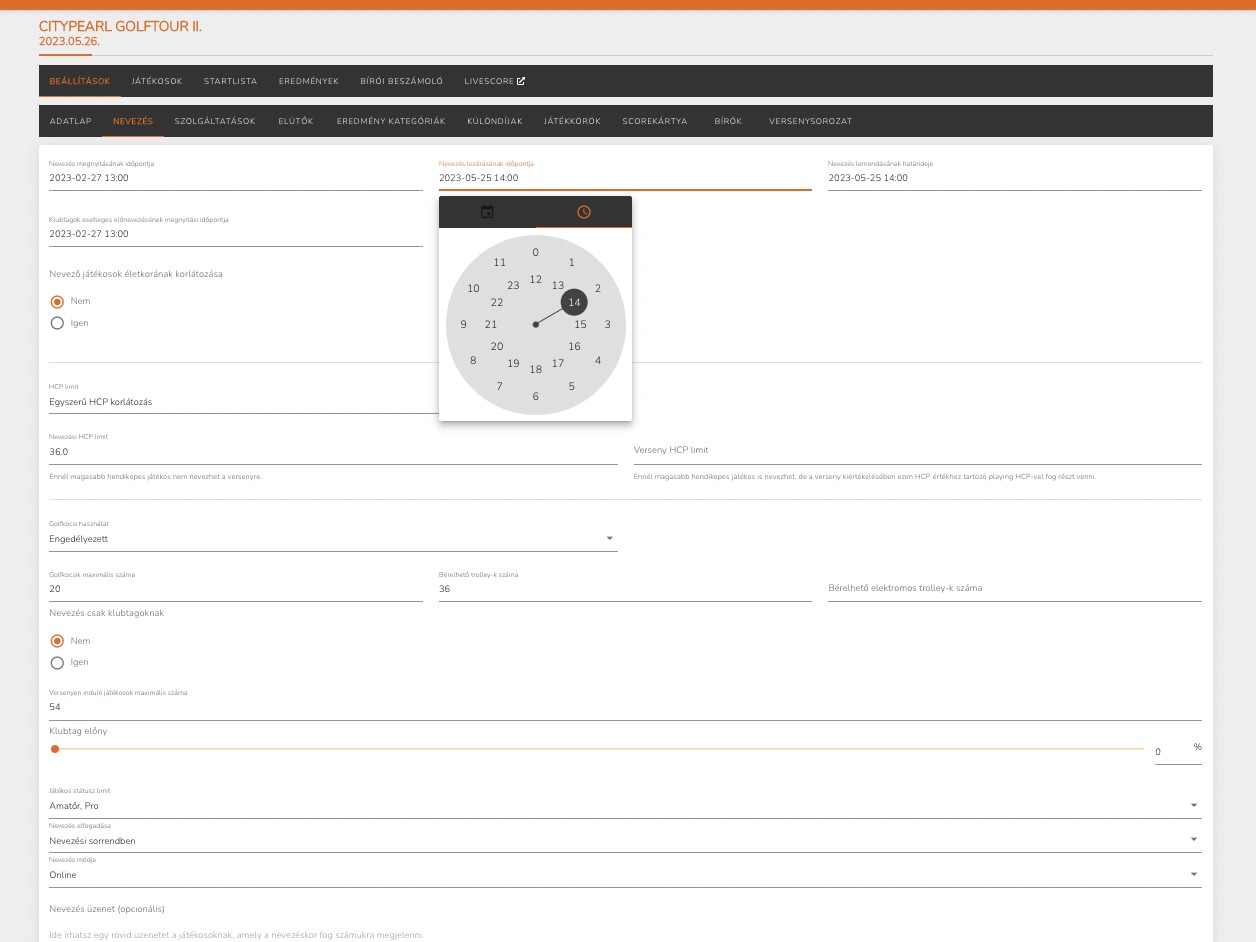Viewport: 1256px width, 942px height.
Task: Pick hour 11 on the clock
Action: pos(500,262)
